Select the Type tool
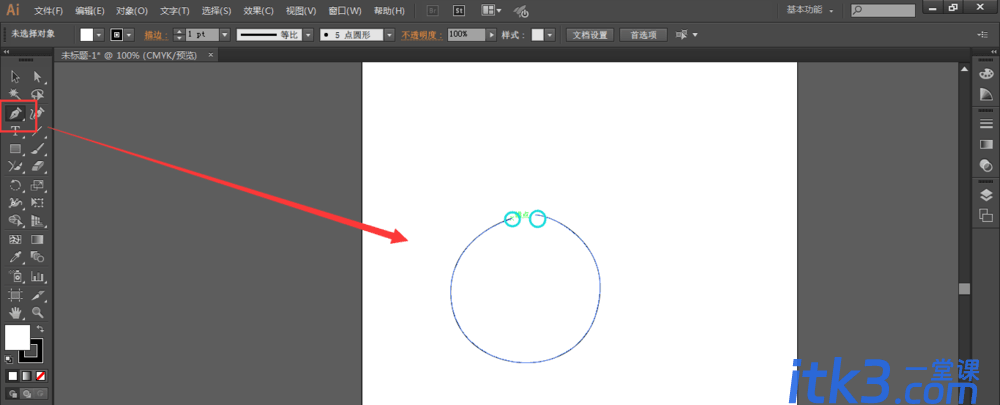The height and width of the screenshot is (405, 1000). pyautogui.click(x=15, y=131)
